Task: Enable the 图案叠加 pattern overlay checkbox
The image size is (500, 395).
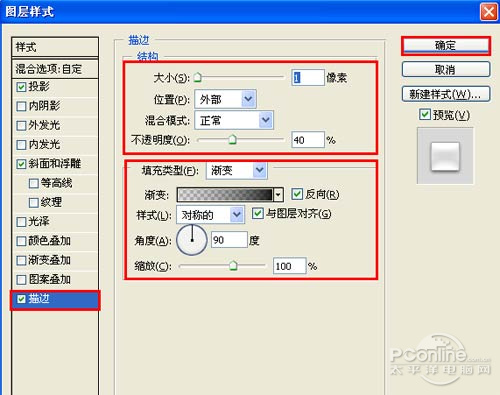Action: 21,280
